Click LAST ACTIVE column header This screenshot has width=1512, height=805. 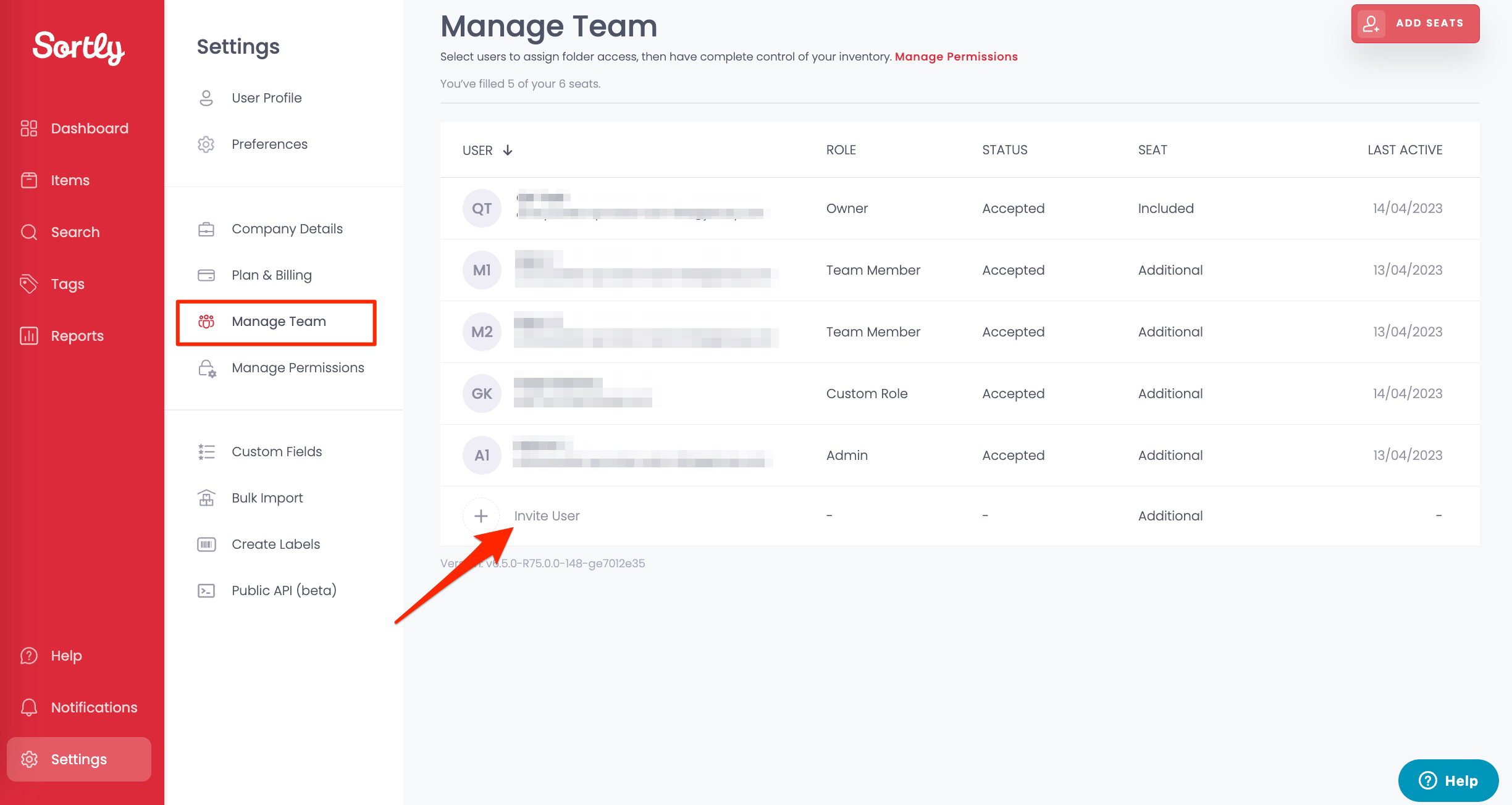[1405, 150]
